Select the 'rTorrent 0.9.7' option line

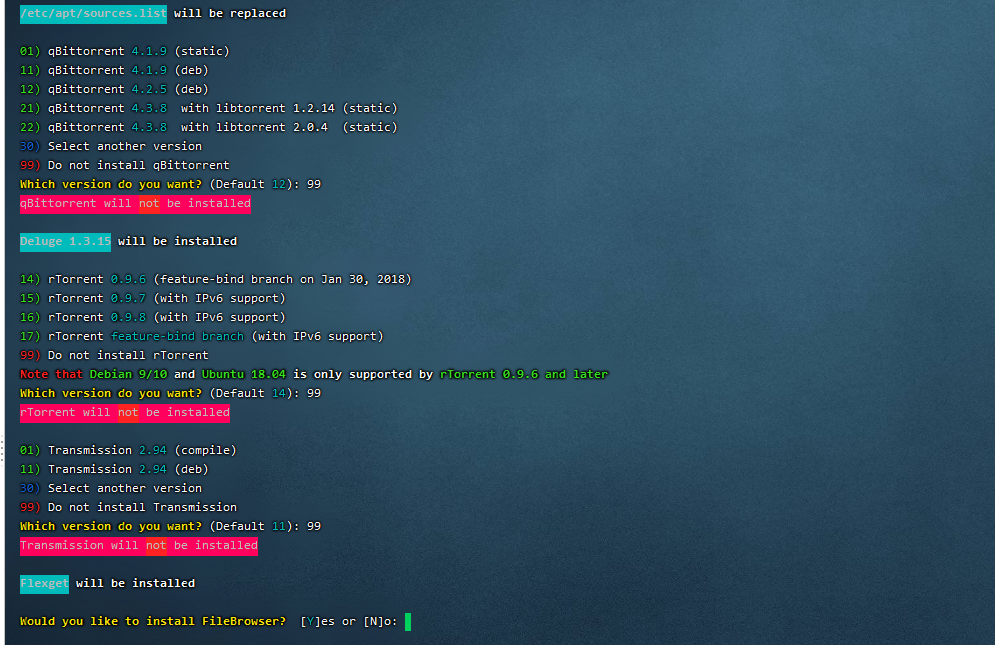153,298
